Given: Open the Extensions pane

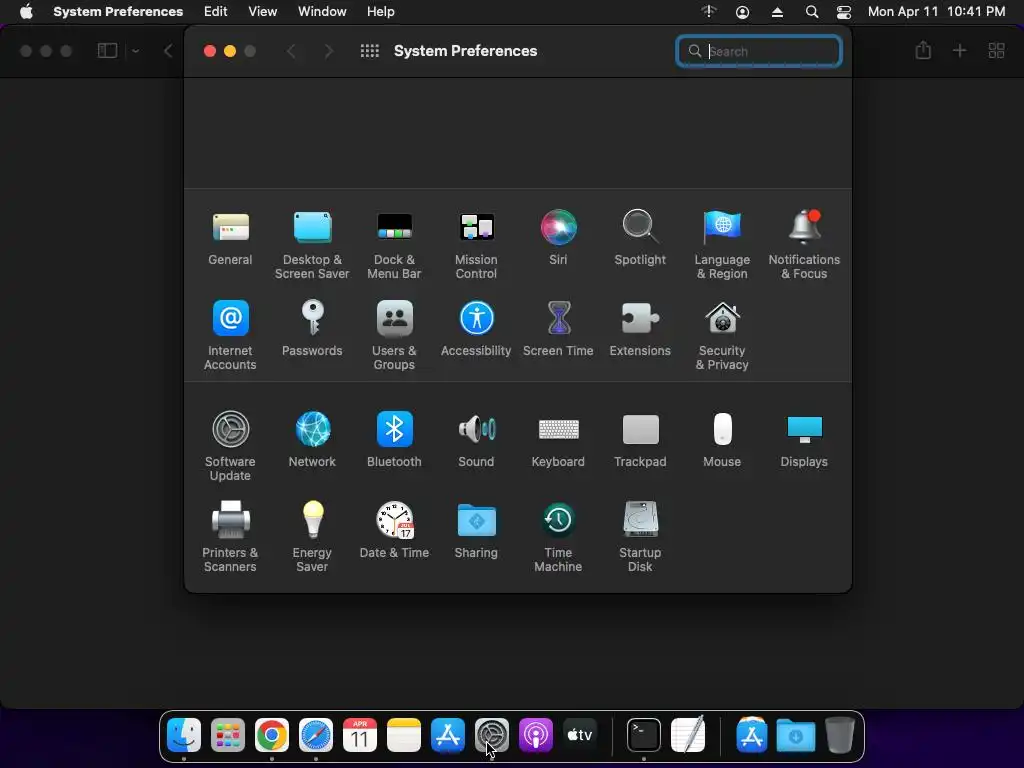Looking at the screenshot, I should pyautogui.click(x=640, y=328).
